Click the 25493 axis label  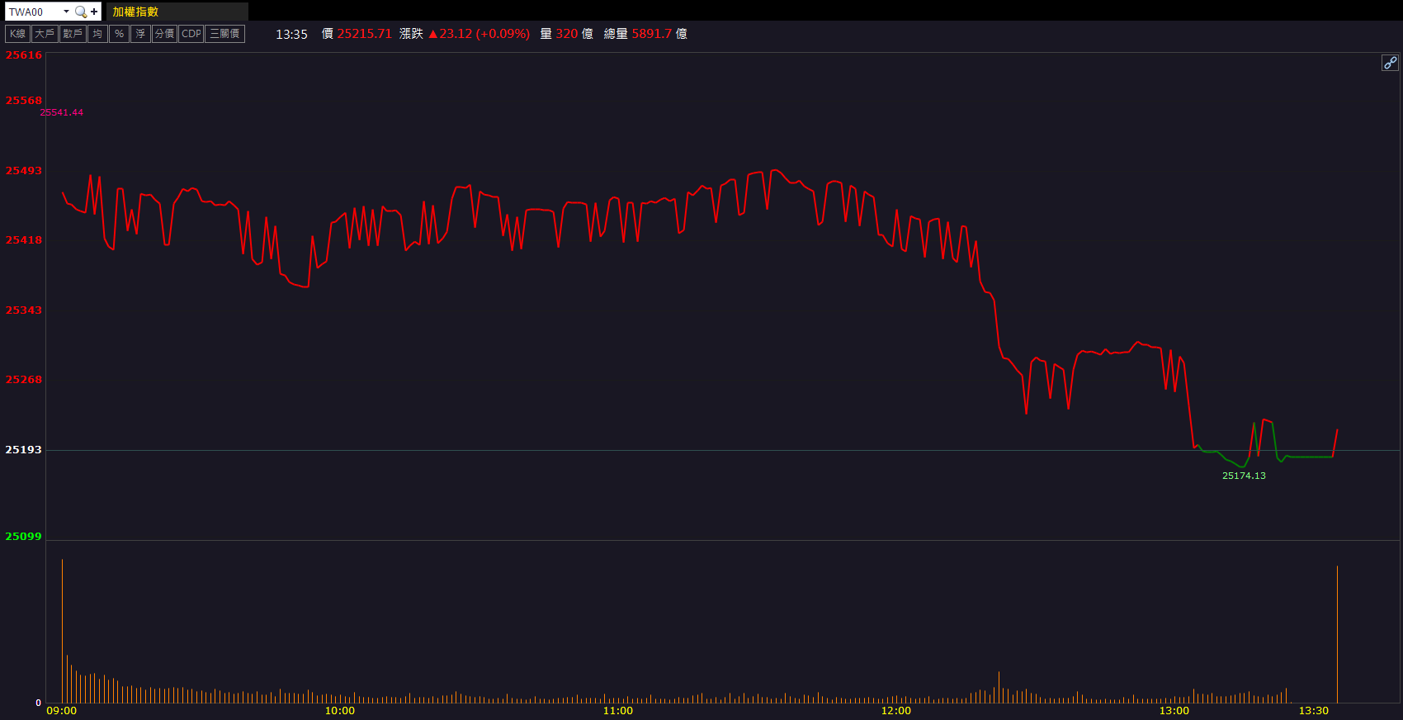tap(24, 171)
